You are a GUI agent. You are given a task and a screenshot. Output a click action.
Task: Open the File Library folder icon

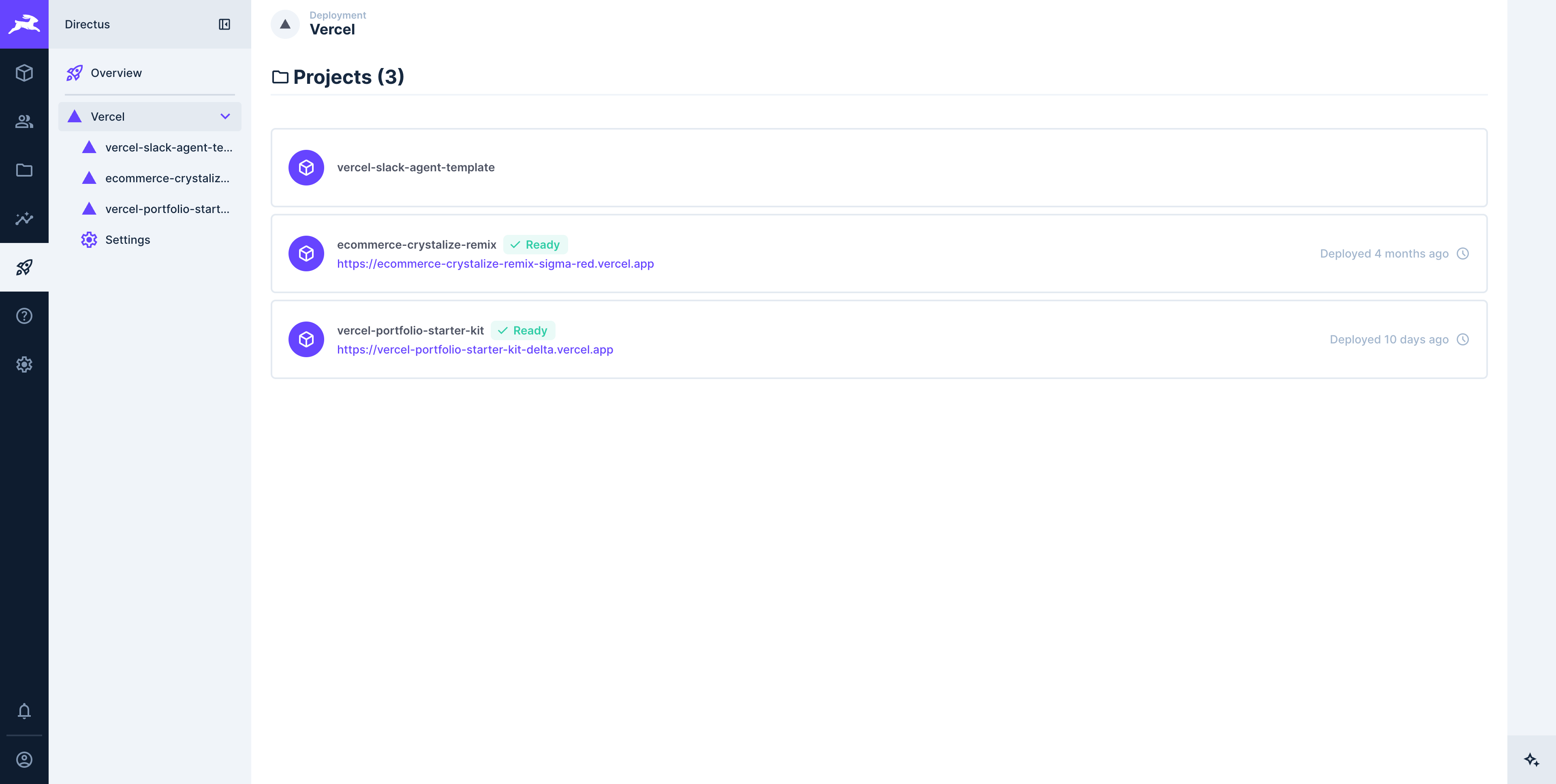[24, 170]
